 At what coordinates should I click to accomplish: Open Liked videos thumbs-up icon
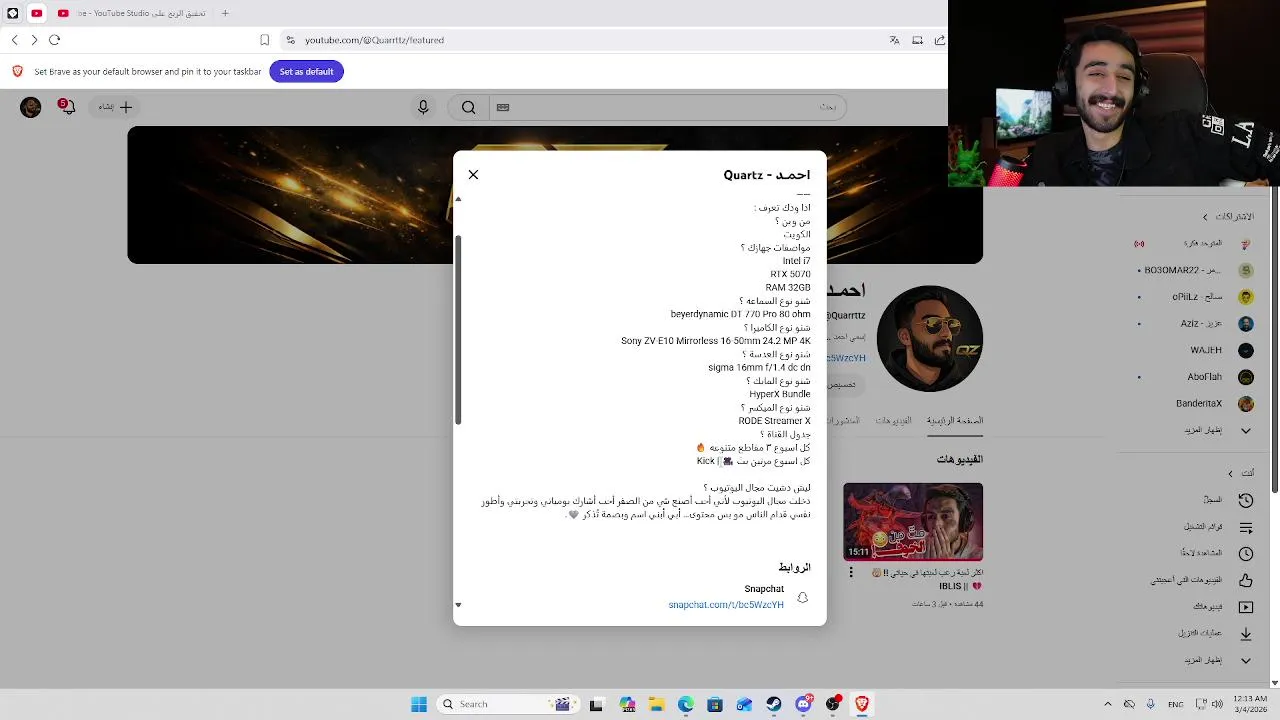[1246, 580]
